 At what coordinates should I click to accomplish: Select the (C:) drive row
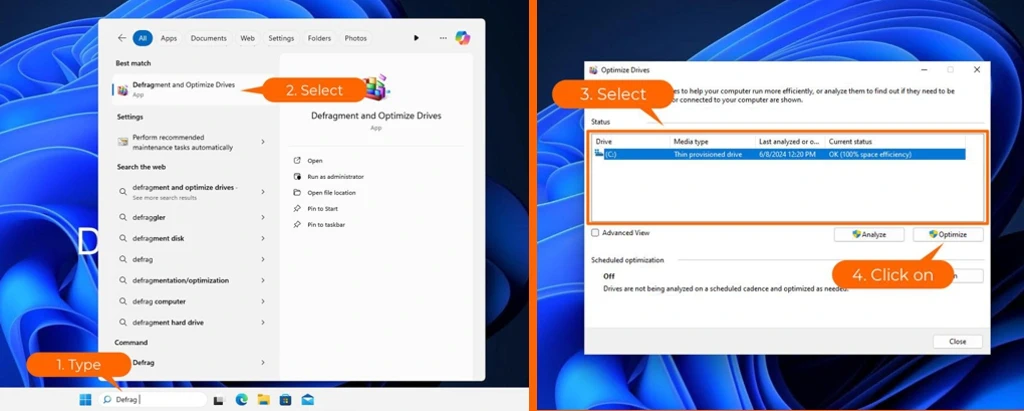pyautogui.click(x=778, y=154)
